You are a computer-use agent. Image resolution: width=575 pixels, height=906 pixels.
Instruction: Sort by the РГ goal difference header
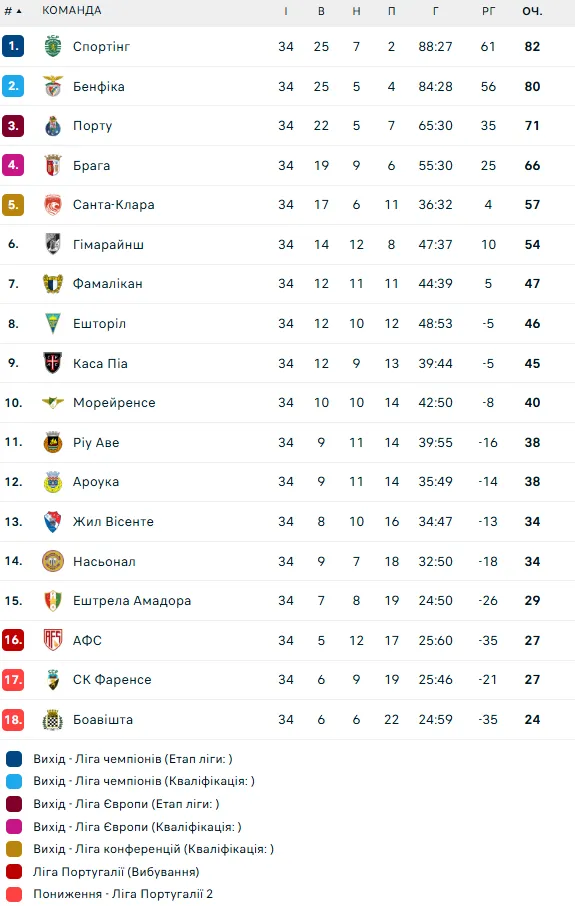point(488,10)
